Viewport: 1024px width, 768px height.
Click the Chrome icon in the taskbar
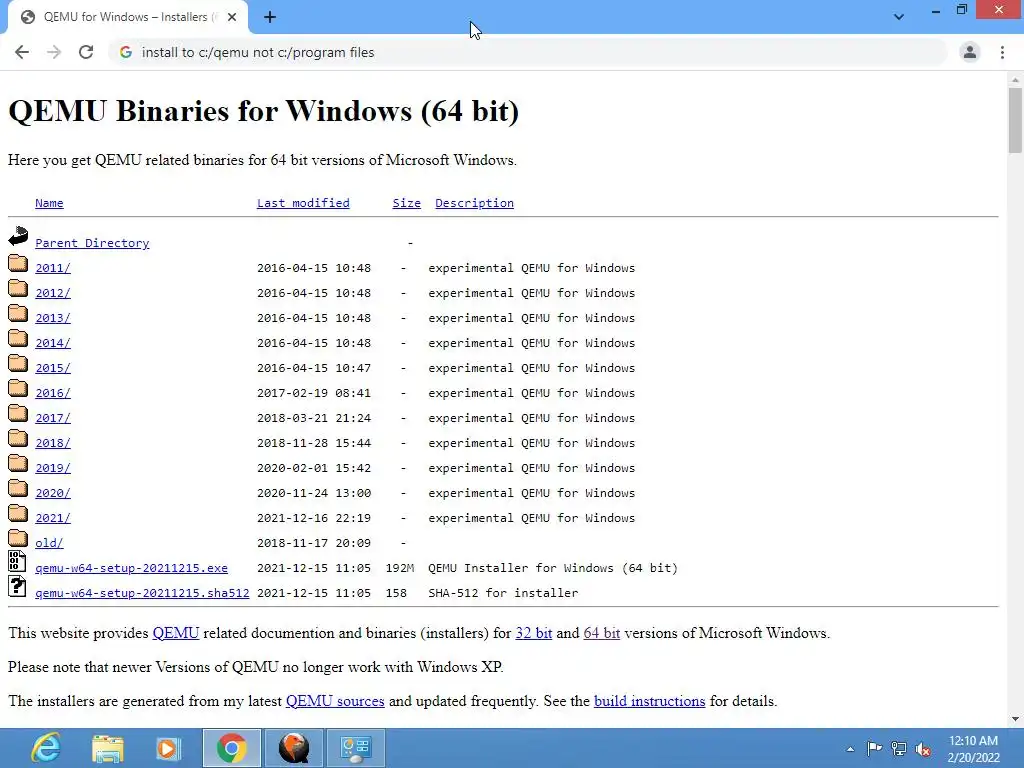click(x=231, y=748)
